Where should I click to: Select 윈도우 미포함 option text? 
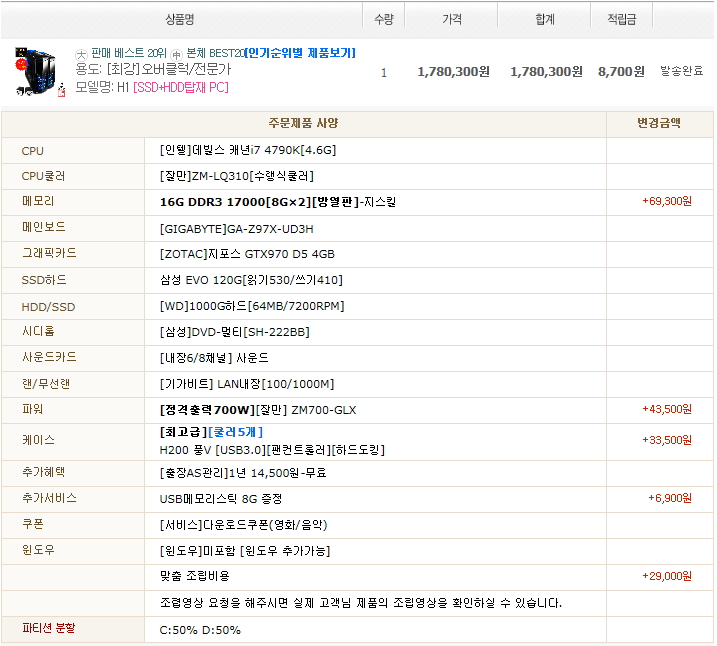[x=245, y=551]
